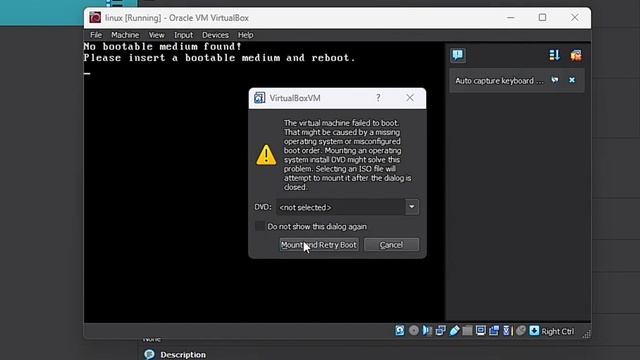Click Mount and Retry Boot button

(x=319, y=245)
